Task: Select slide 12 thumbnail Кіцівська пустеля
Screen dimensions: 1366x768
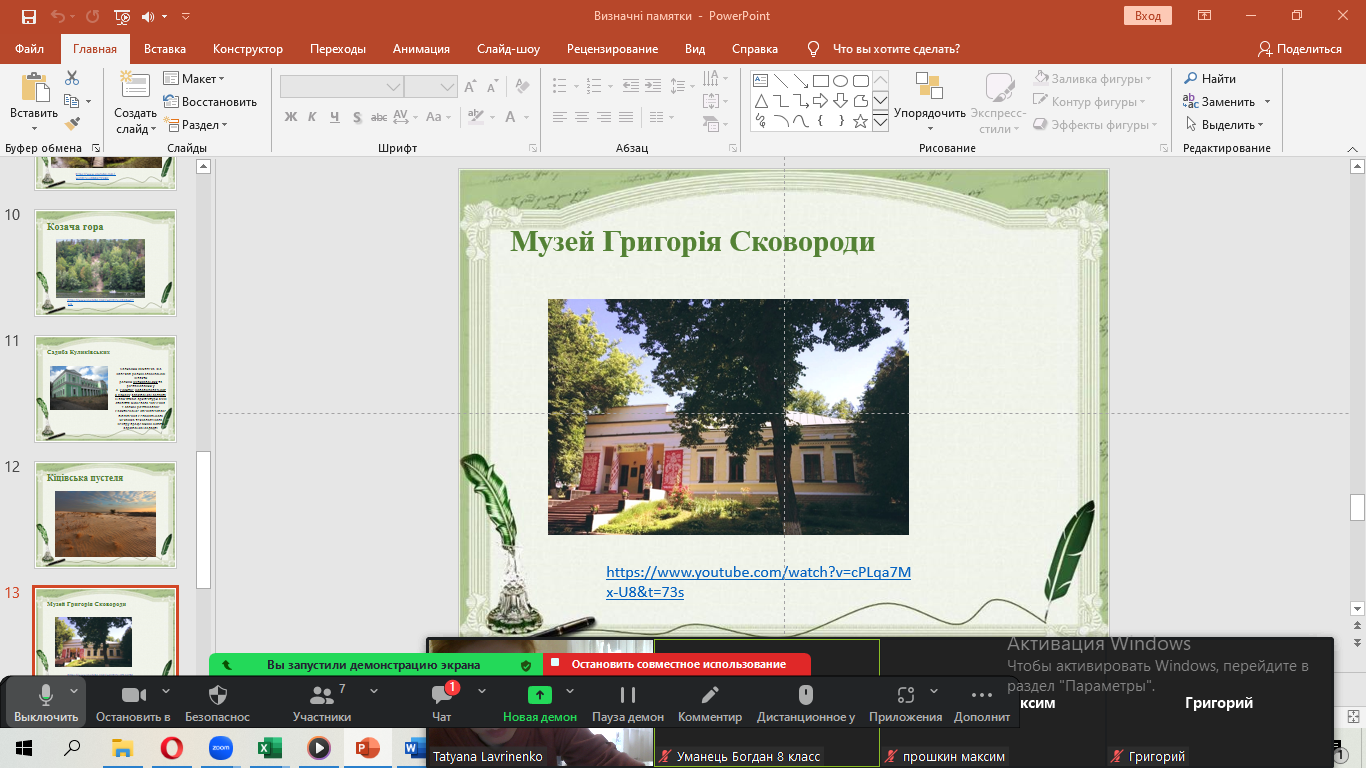Action: coord(105,515)
